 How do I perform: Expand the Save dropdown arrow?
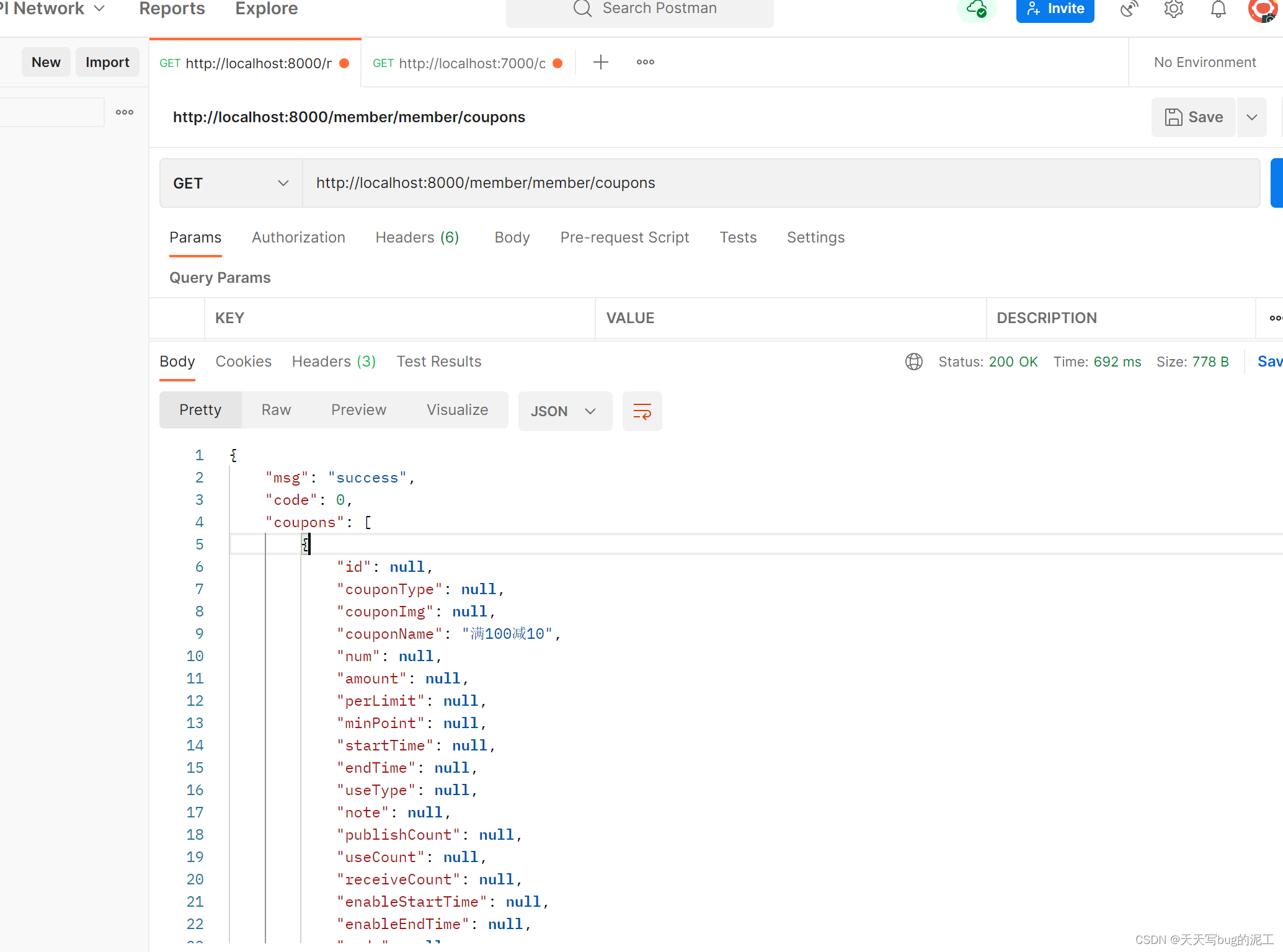click(x=1251, y=117)
